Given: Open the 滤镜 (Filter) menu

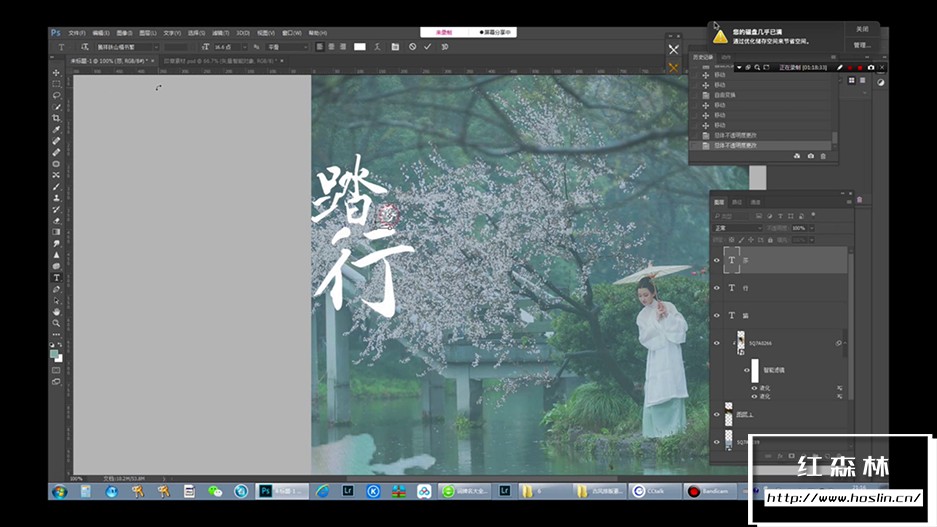Looking at the screenshot, I should (218, 32).
